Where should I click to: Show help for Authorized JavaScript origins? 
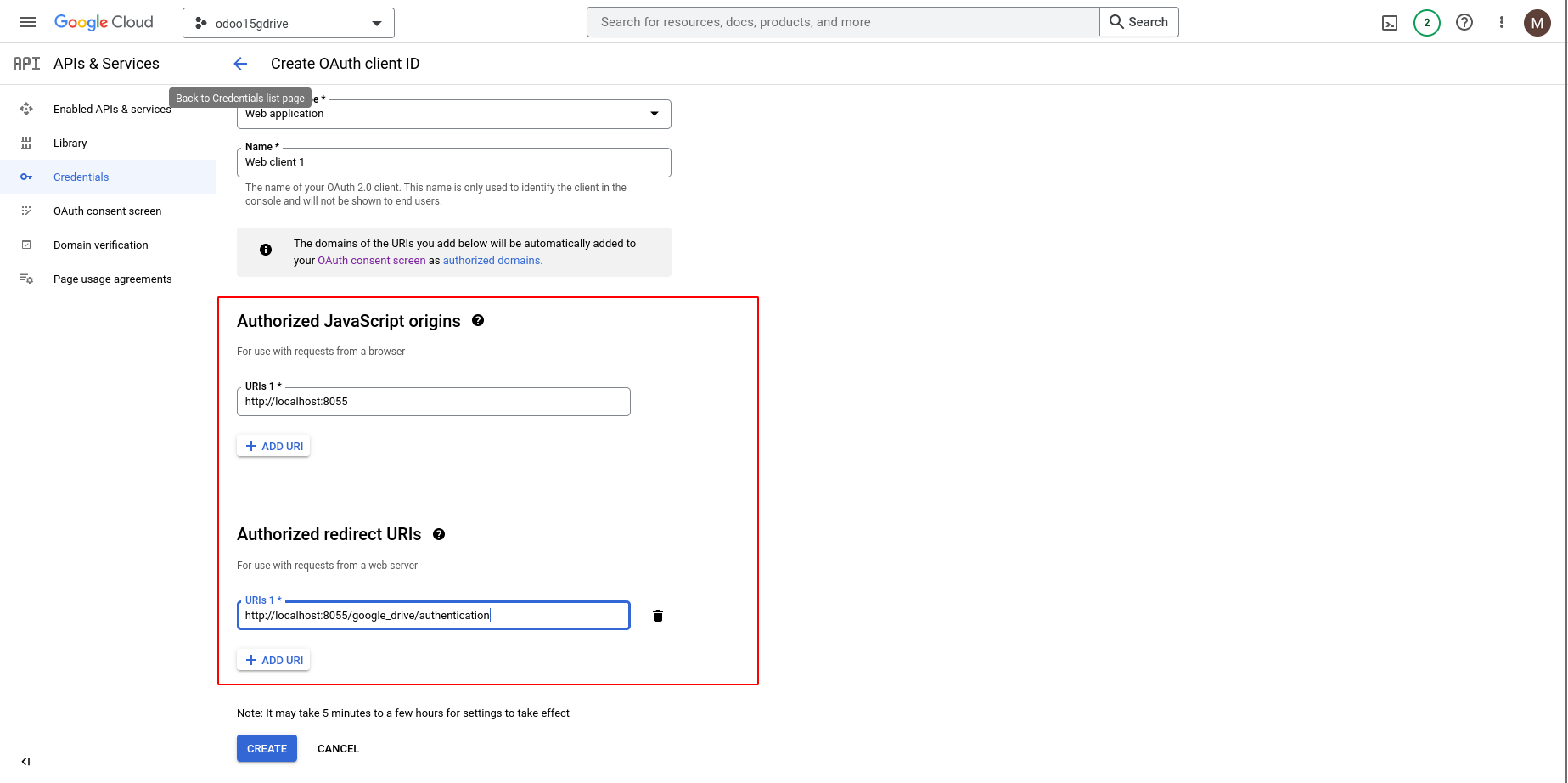coord(478,320)
